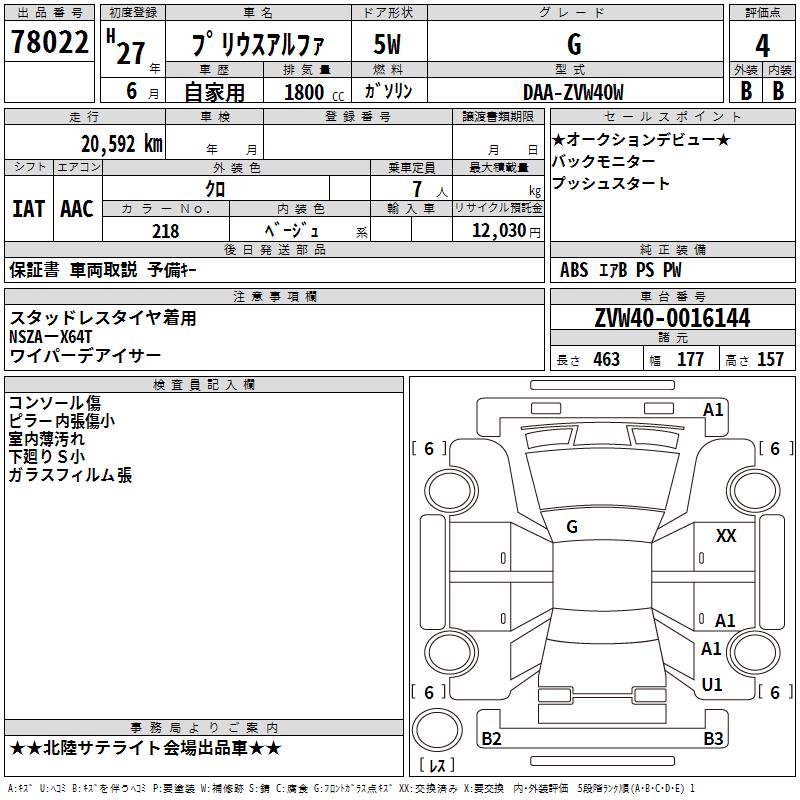800x800 pixels.
Task: Click the B3 mark on rear bumper
Action: (x=713, y=738)
